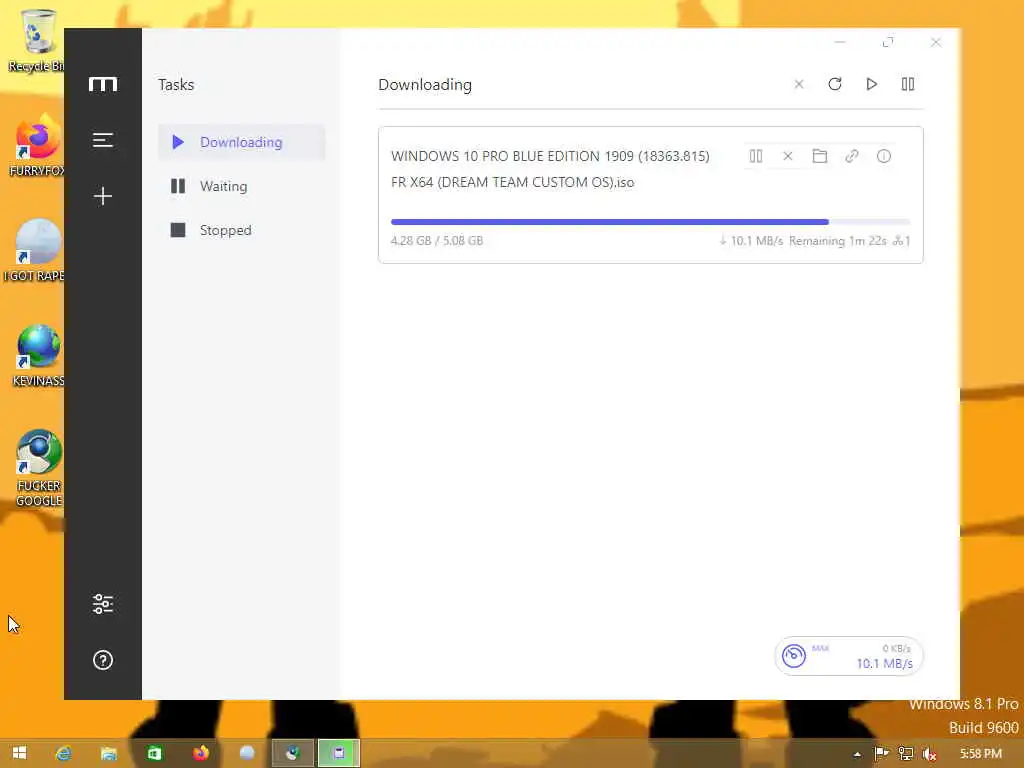Open the Windows Start button
Screen dimensions: 1024x768
coord(20,753)
